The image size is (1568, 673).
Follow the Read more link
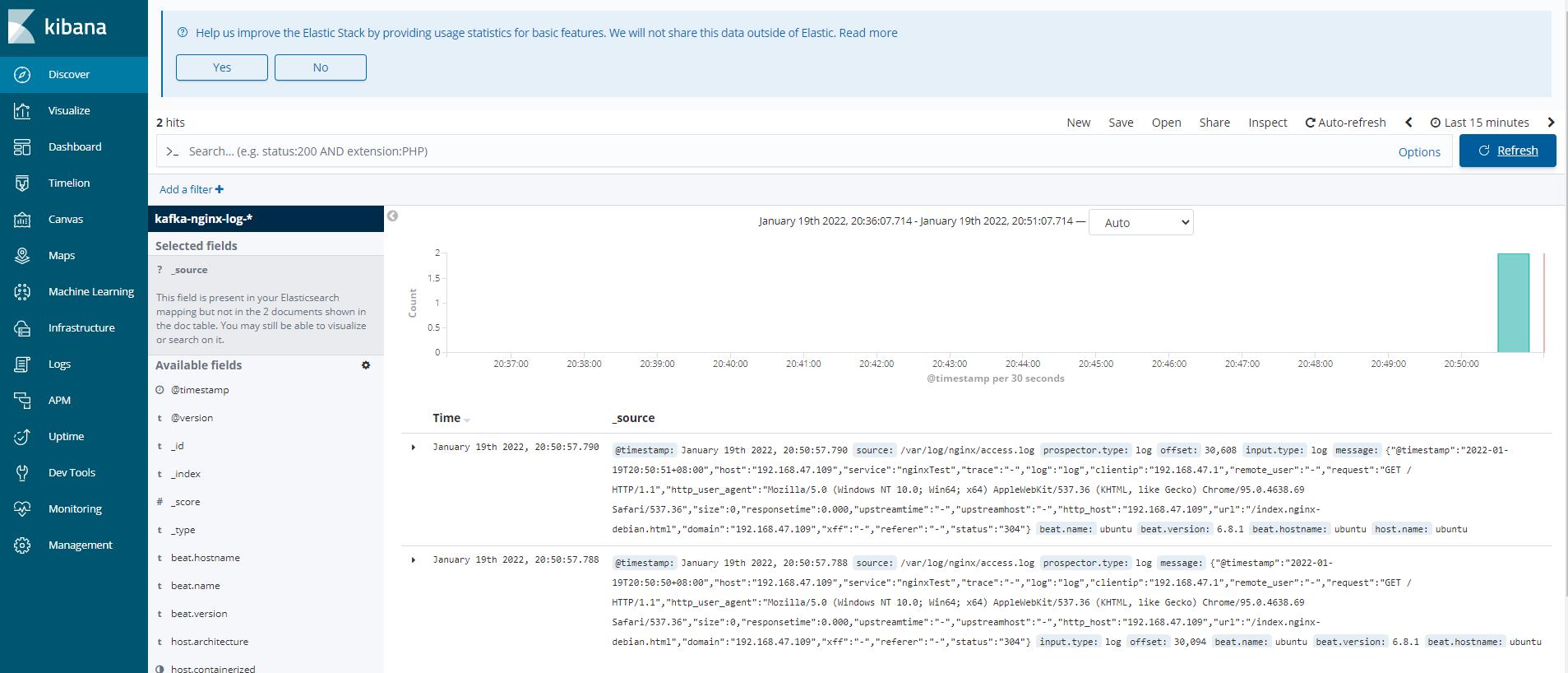click(868, 33)
